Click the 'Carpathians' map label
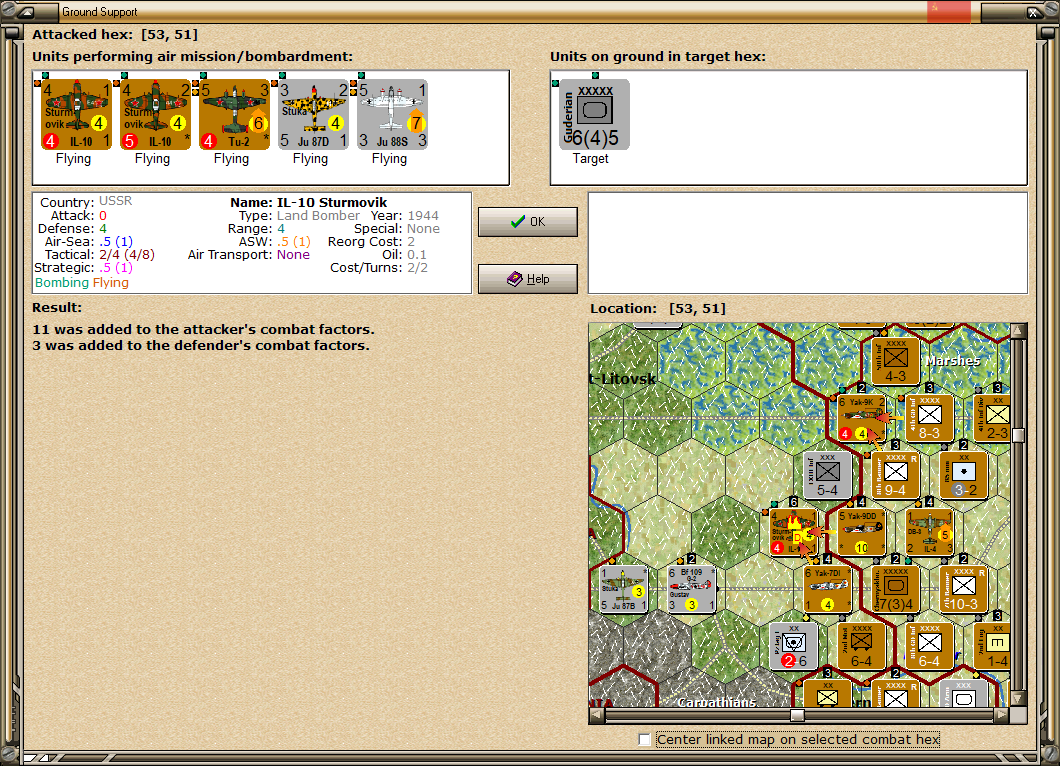Image resolution: width=1060 pixels, height=766 pixels. pyautogui.click(x=717, y=702)
